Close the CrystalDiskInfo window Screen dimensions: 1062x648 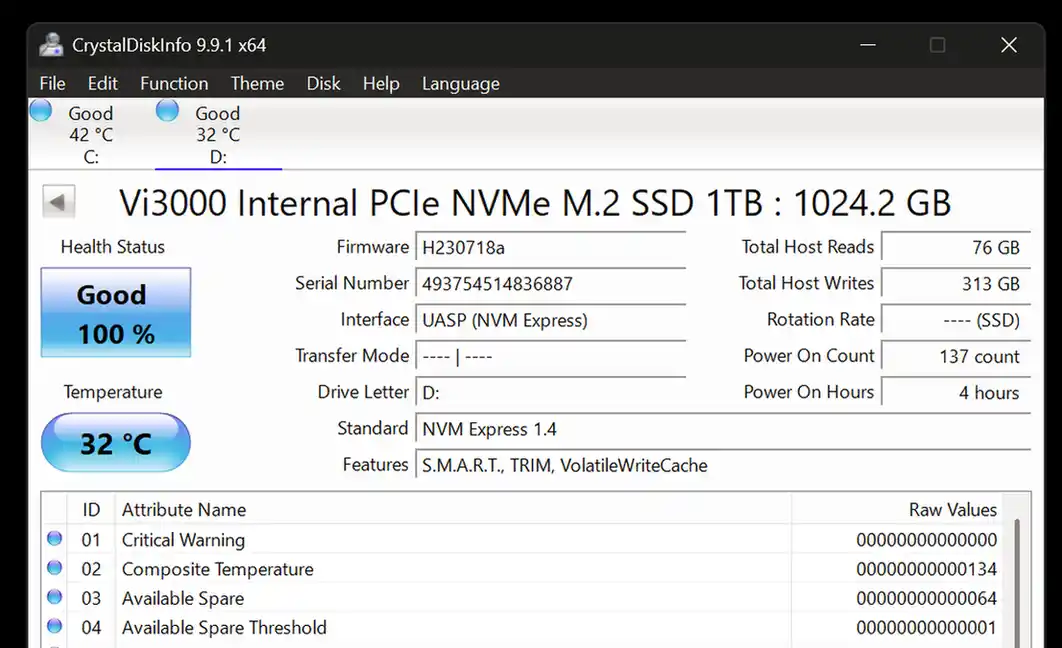point(1008,45)
